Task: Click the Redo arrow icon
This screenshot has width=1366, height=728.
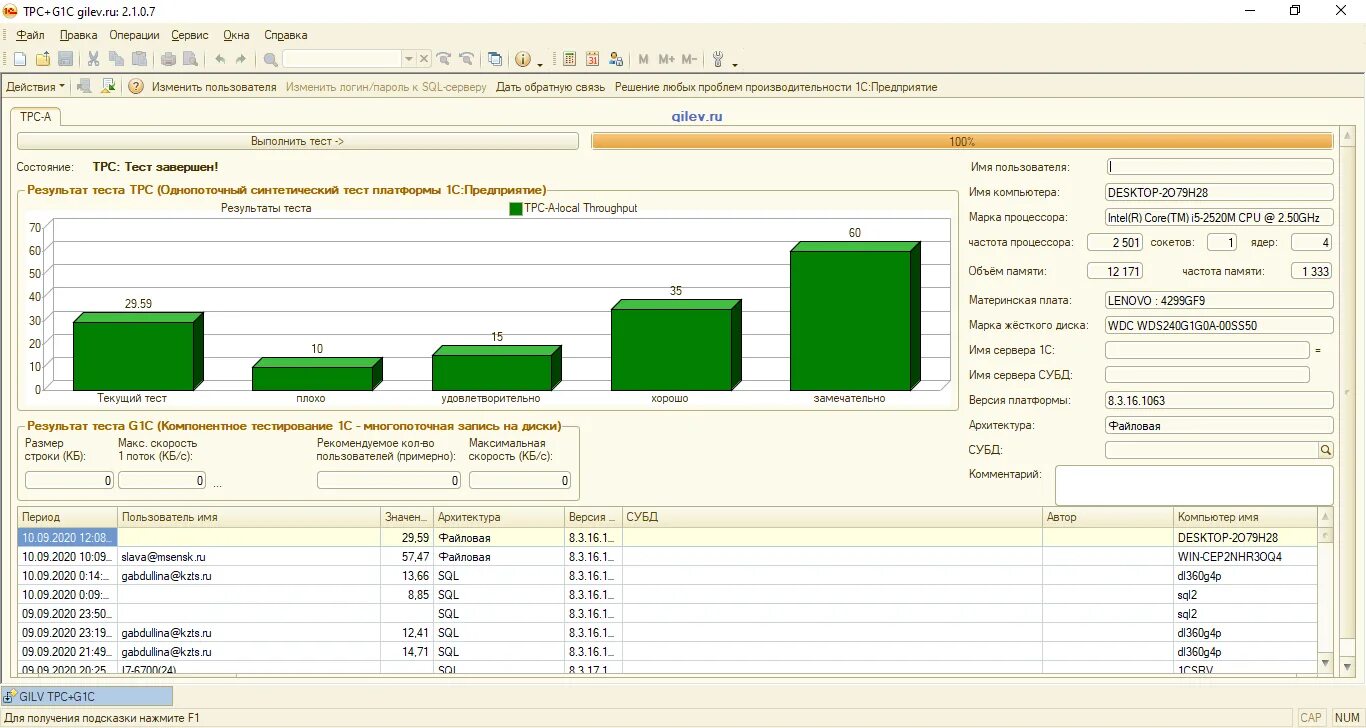Action: (241, 59)
